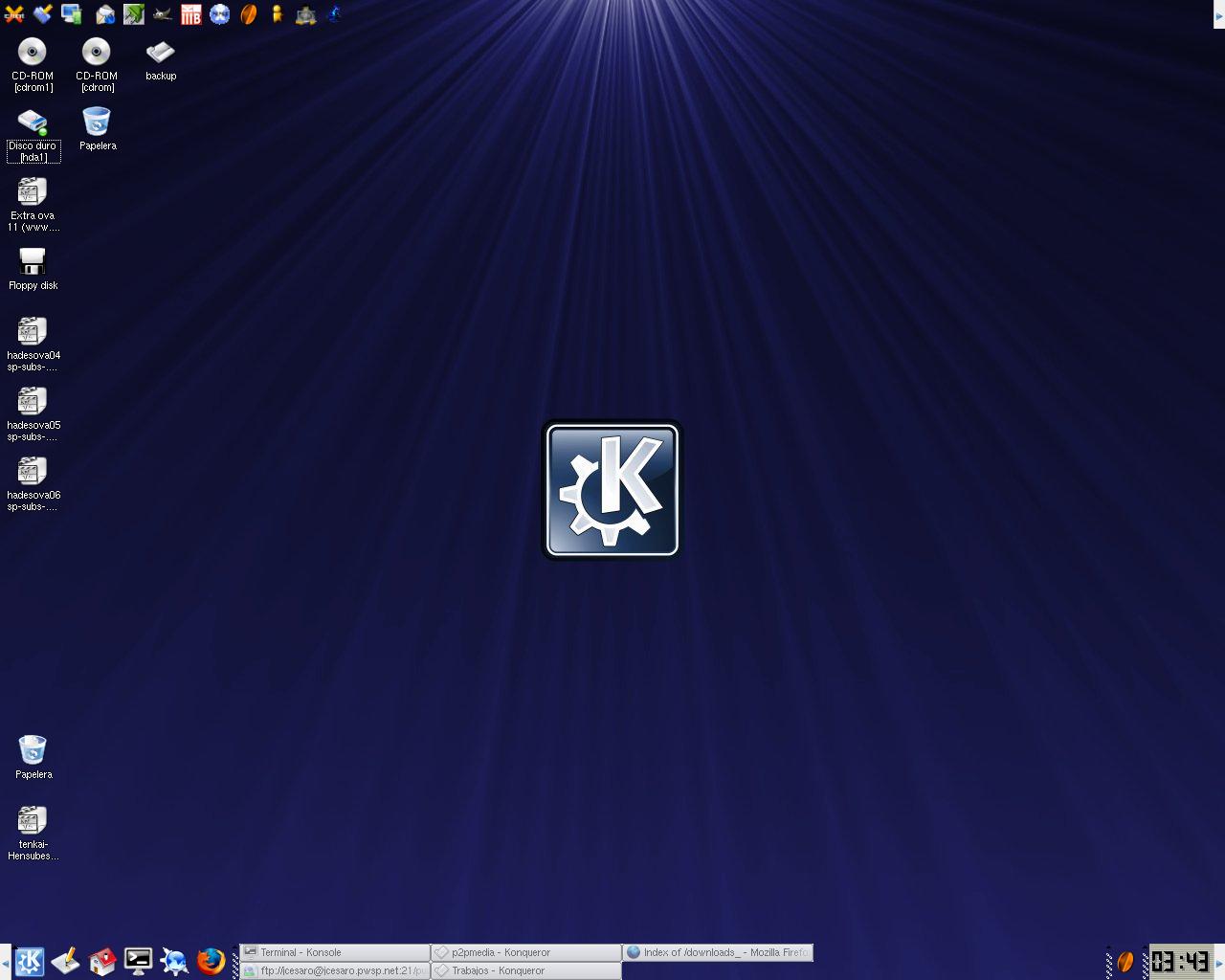
Task: Open the red MB icon application
Action: click(191, 14)
